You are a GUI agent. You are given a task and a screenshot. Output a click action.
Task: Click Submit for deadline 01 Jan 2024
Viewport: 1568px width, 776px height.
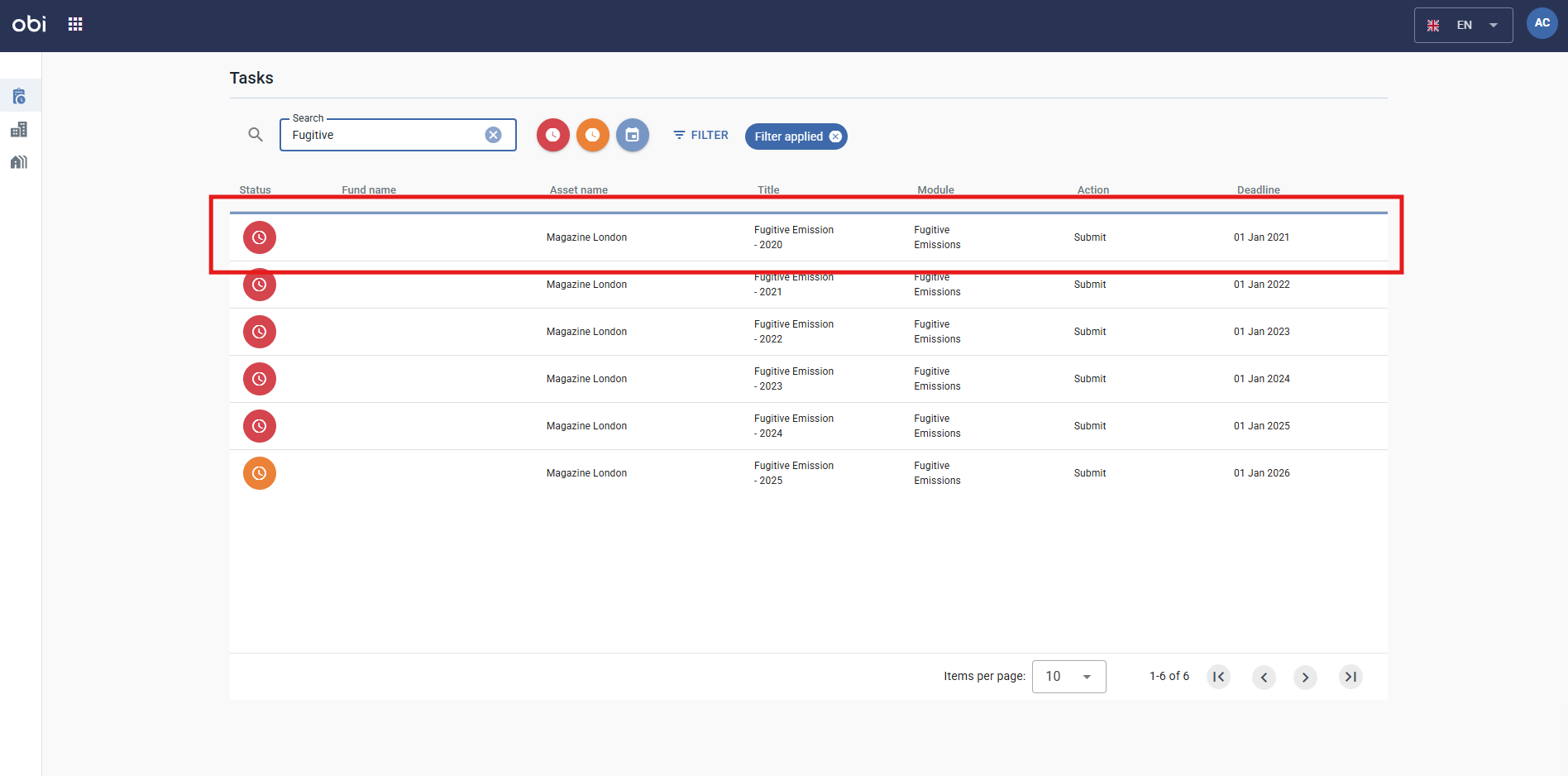(x=1090, y=379)
